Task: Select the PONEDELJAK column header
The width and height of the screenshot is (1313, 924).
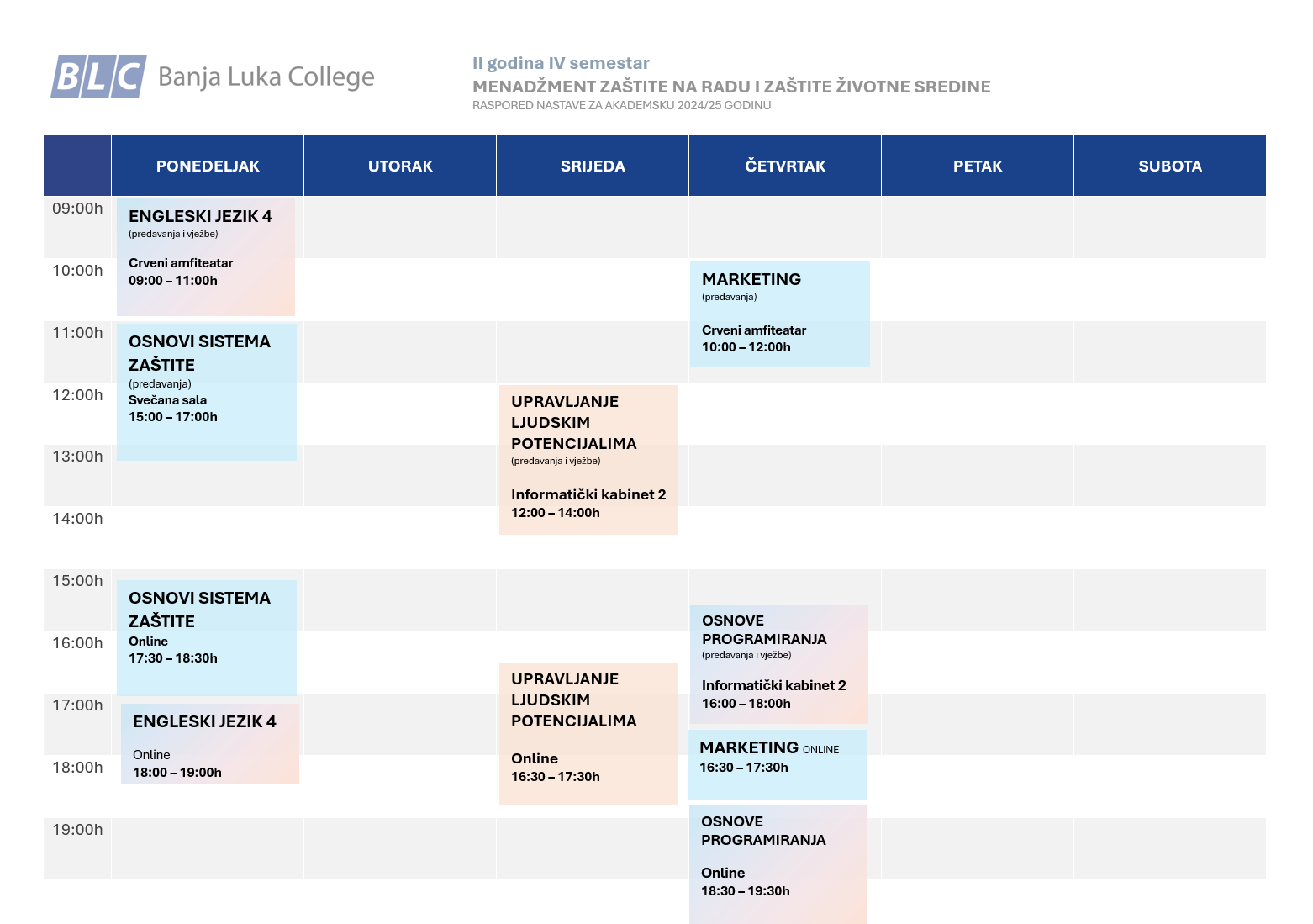Action: (208, 166)
